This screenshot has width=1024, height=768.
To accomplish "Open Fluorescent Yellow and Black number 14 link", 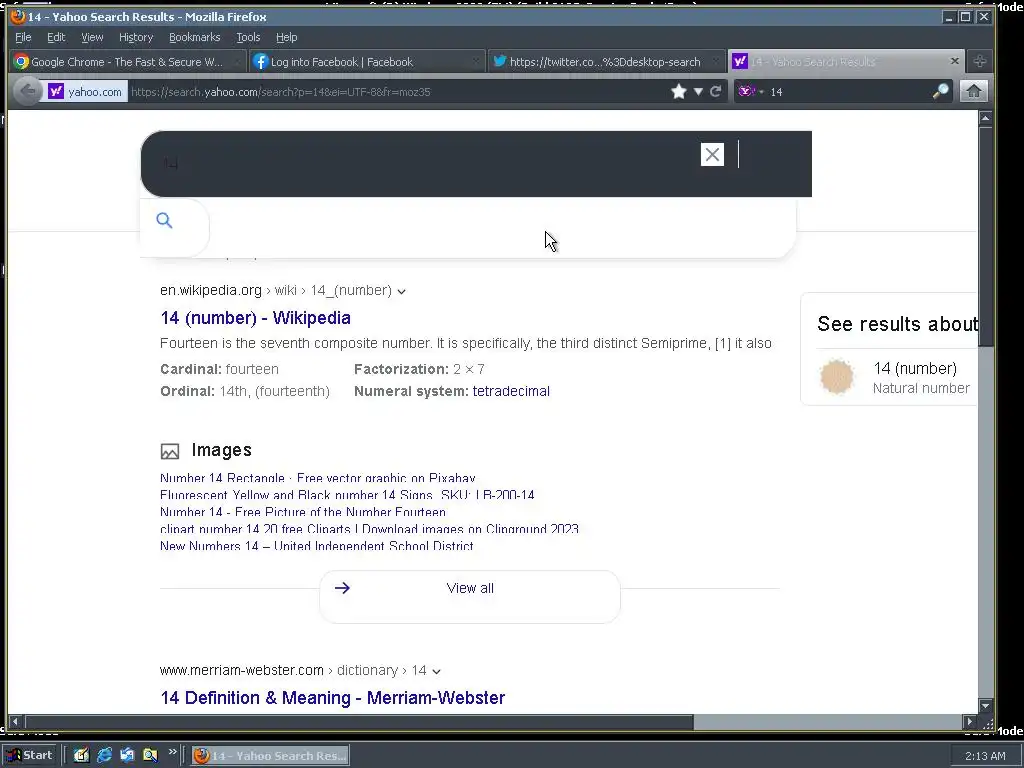I will point(347,495).
